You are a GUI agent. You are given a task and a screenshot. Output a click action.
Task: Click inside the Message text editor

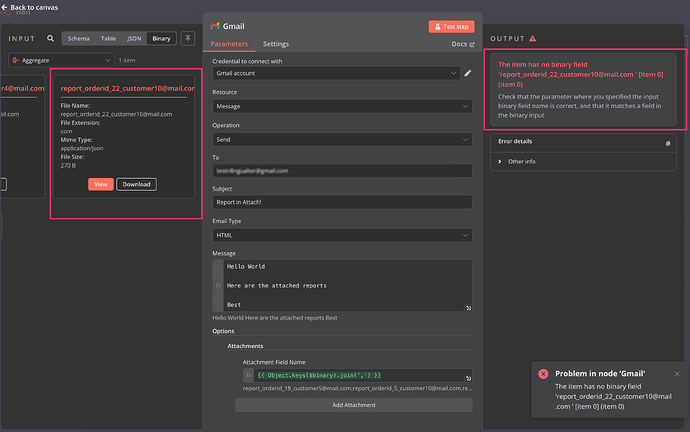coord(348,286)
